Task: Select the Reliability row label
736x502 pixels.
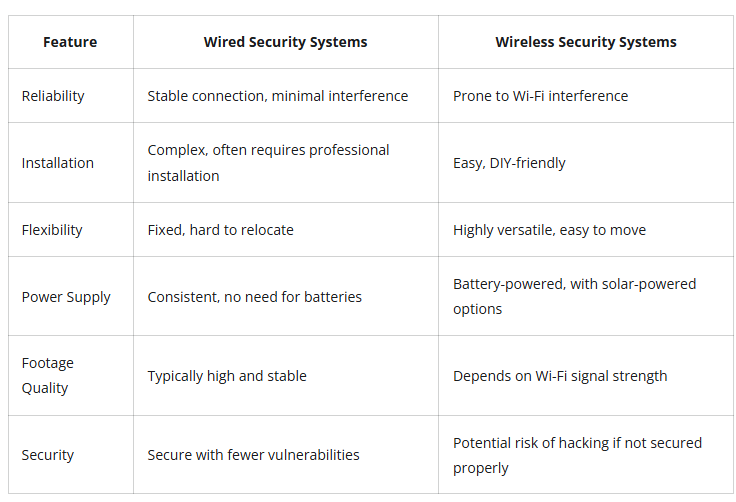Action: tap(53, 96)
